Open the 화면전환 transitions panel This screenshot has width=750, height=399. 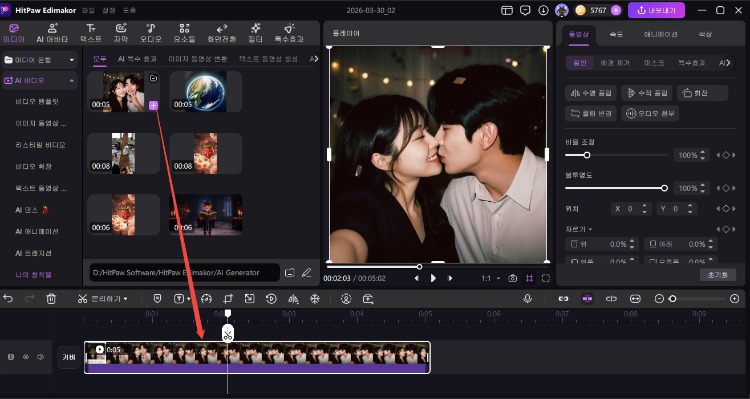221,33
